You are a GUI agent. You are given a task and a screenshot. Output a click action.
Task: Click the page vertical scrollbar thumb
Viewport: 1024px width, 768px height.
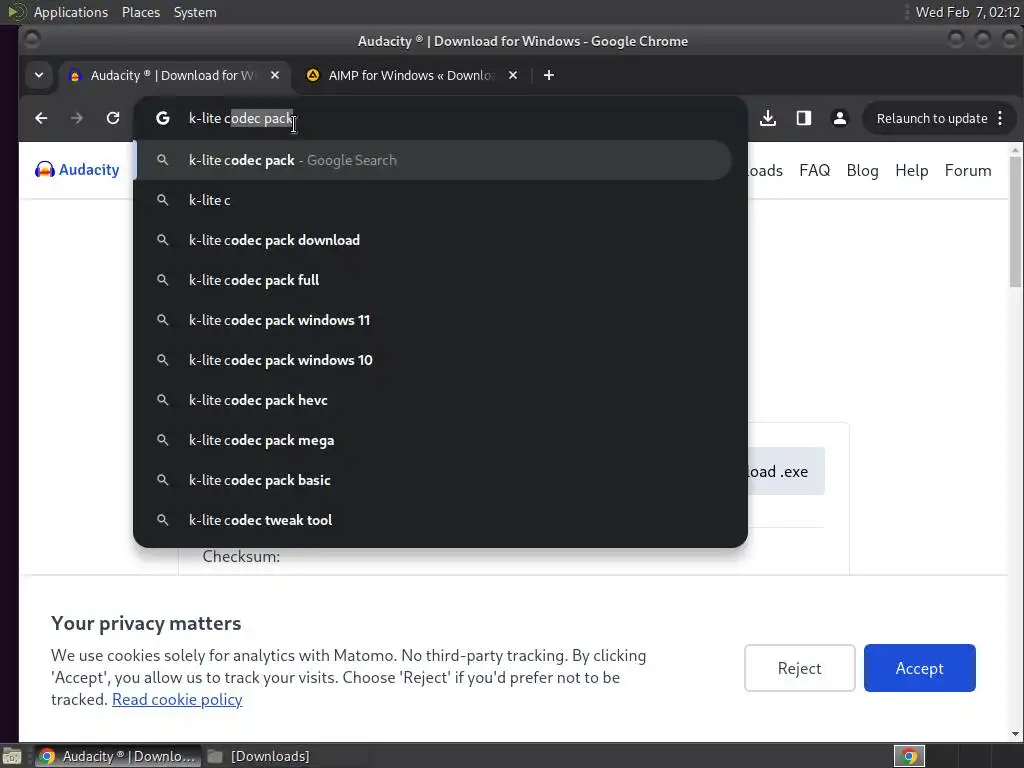[x=1015, y=222]
